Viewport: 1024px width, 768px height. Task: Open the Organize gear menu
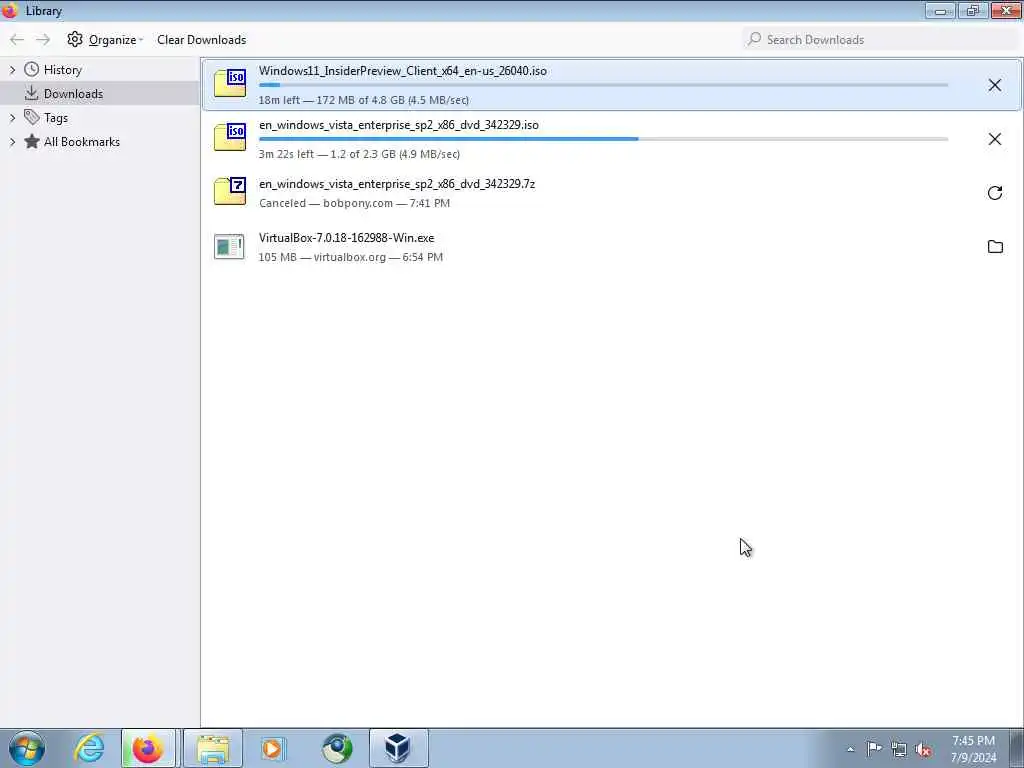(104, 40)
